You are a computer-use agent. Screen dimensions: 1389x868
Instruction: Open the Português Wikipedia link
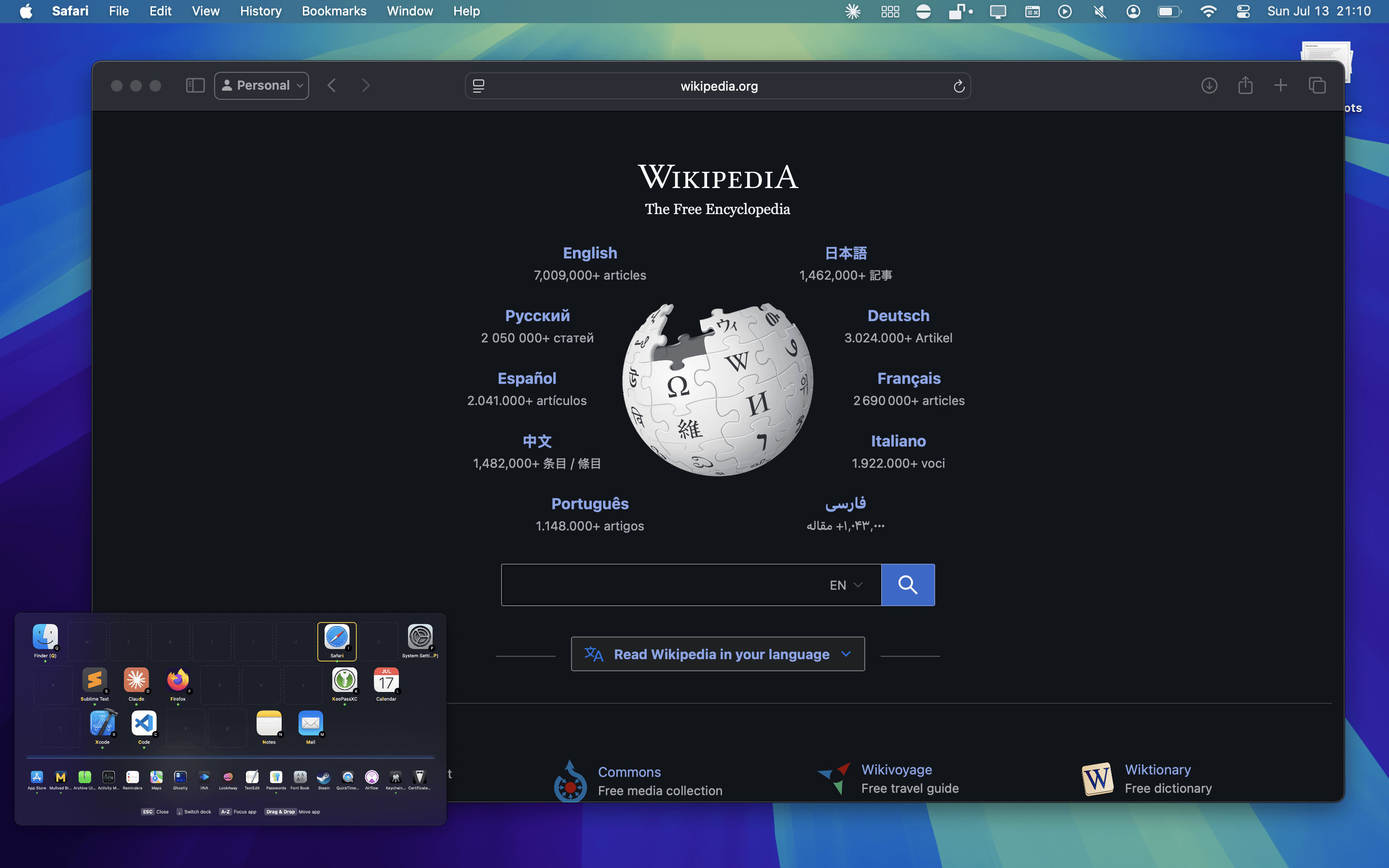(590, 503)
